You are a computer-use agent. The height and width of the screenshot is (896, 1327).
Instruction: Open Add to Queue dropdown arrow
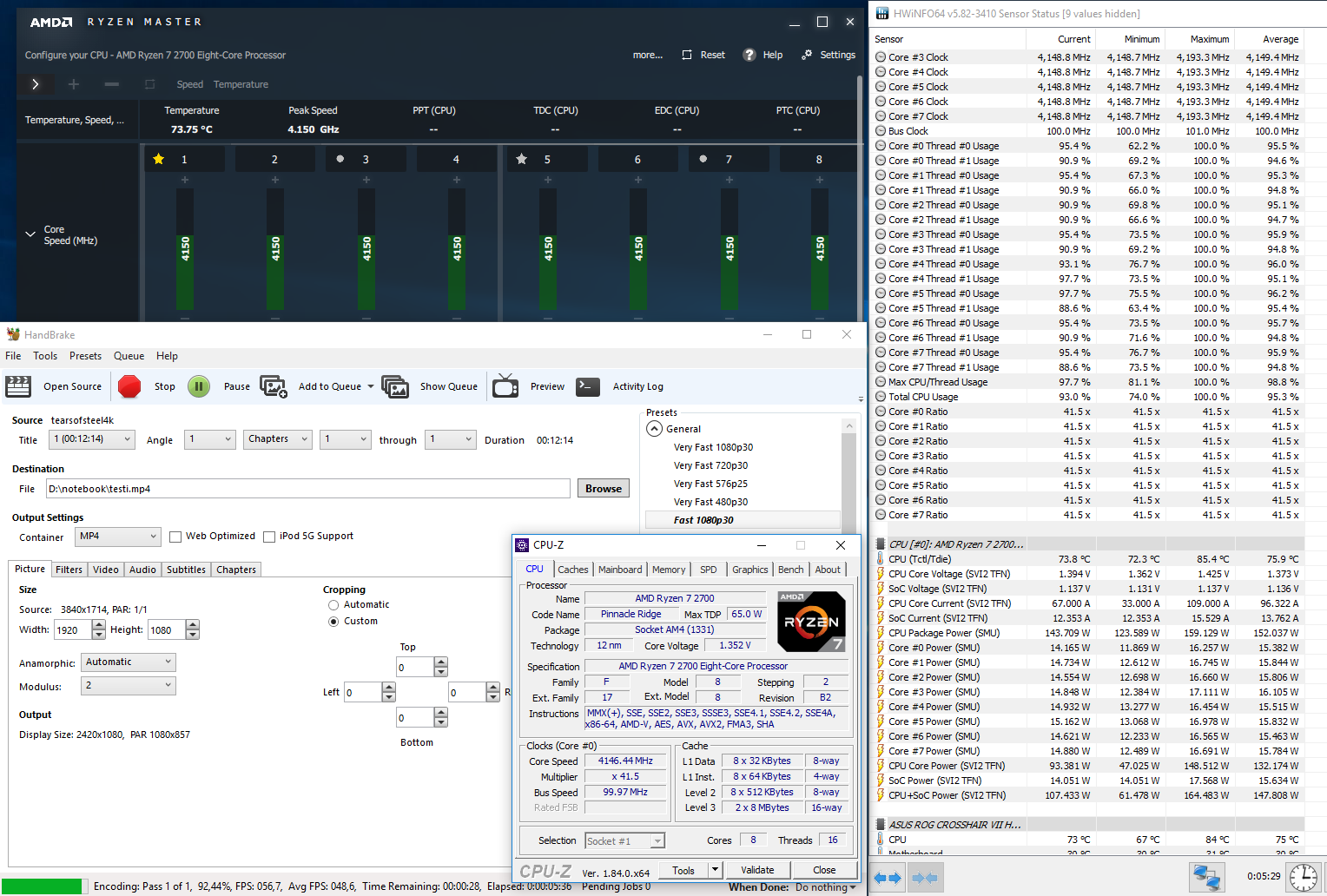(x=371, y=386)
